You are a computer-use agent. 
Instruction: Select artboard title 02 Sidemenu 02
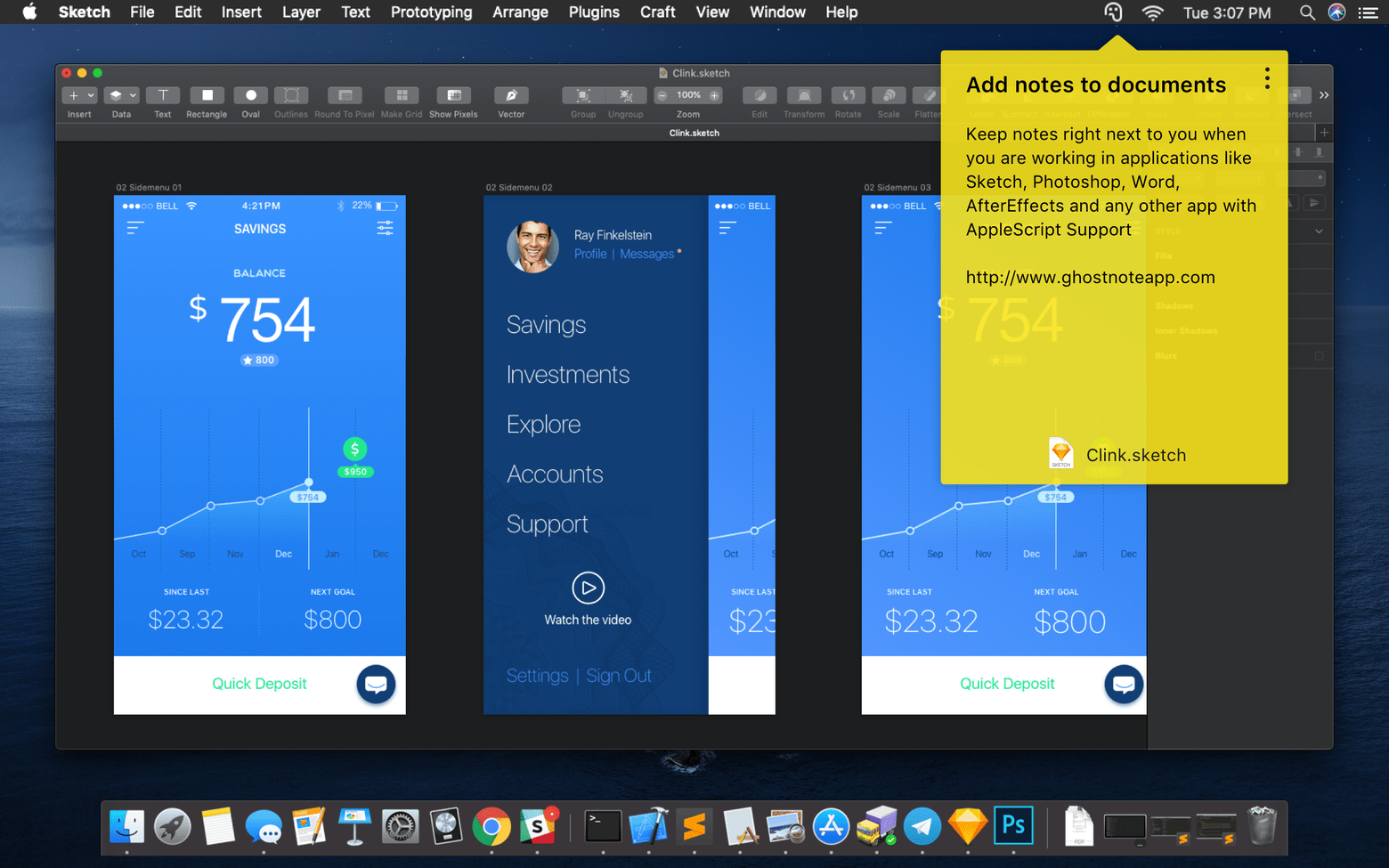[519, 188]
